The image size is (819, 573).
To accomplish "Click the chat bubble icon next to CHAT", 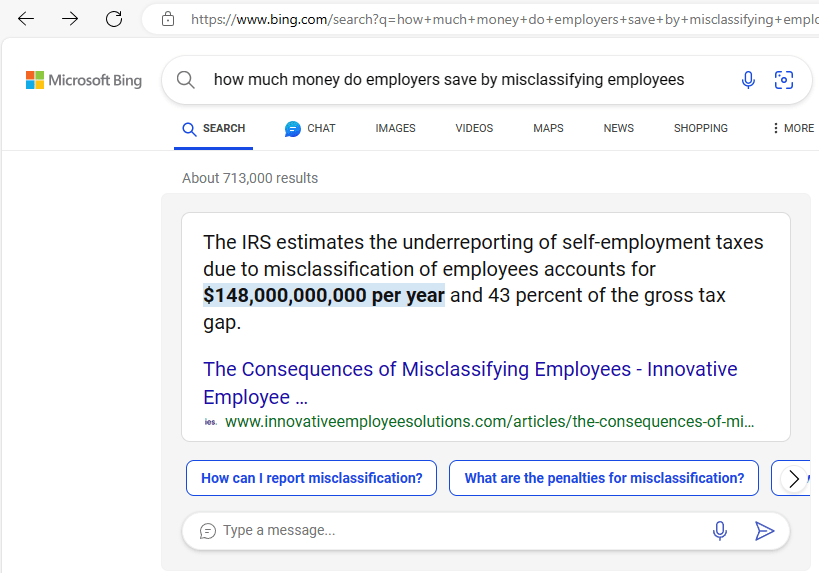I will [292, 128].
